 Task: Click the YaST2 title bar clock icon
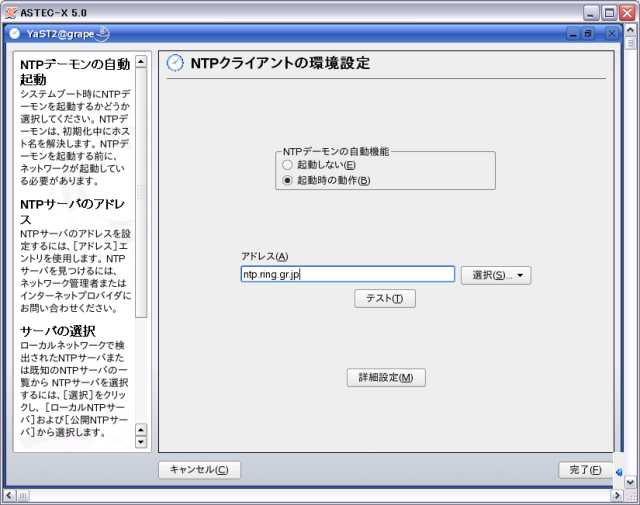[15, 33]
